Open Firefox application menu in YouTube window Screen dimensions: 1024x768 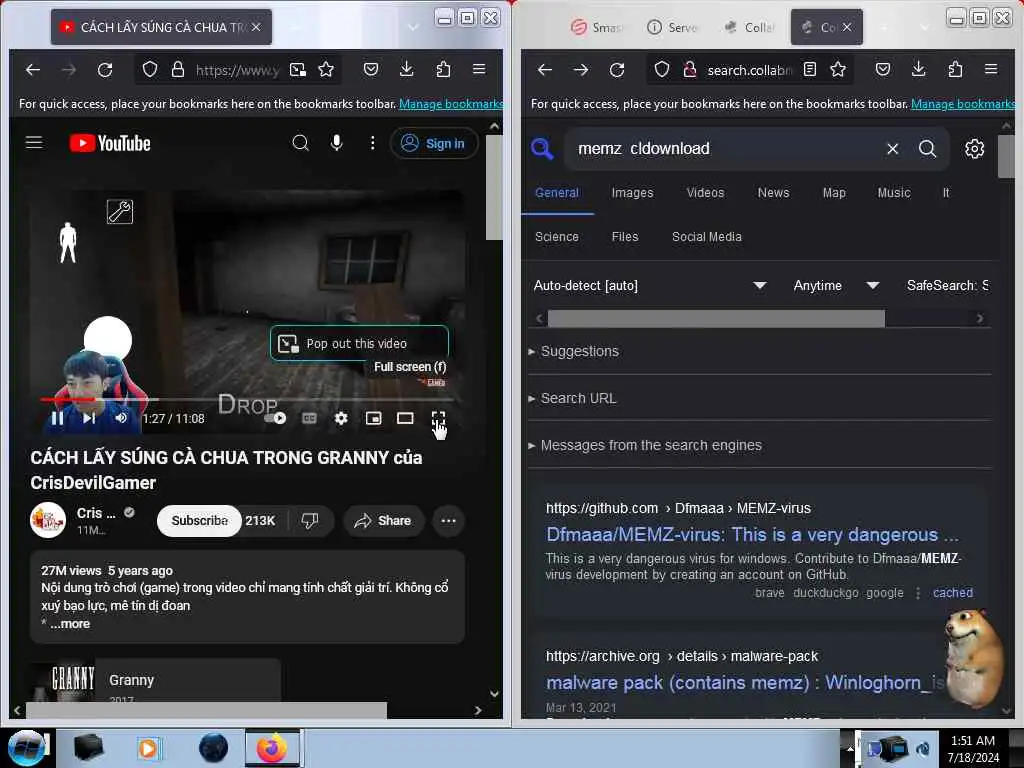click(x=479, y=69)
